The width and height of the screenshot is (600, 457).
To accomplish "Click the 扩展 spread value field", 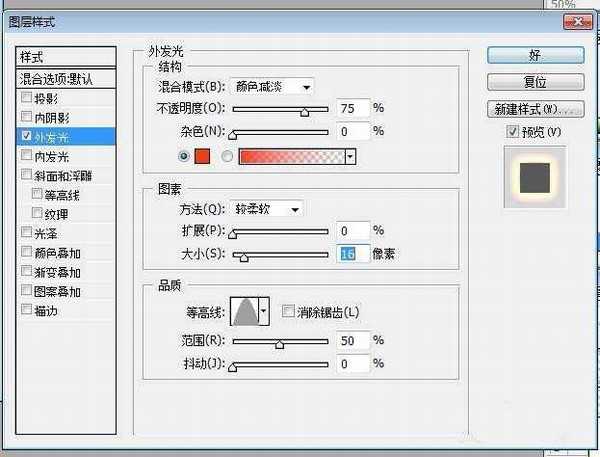I will point(353,231).
